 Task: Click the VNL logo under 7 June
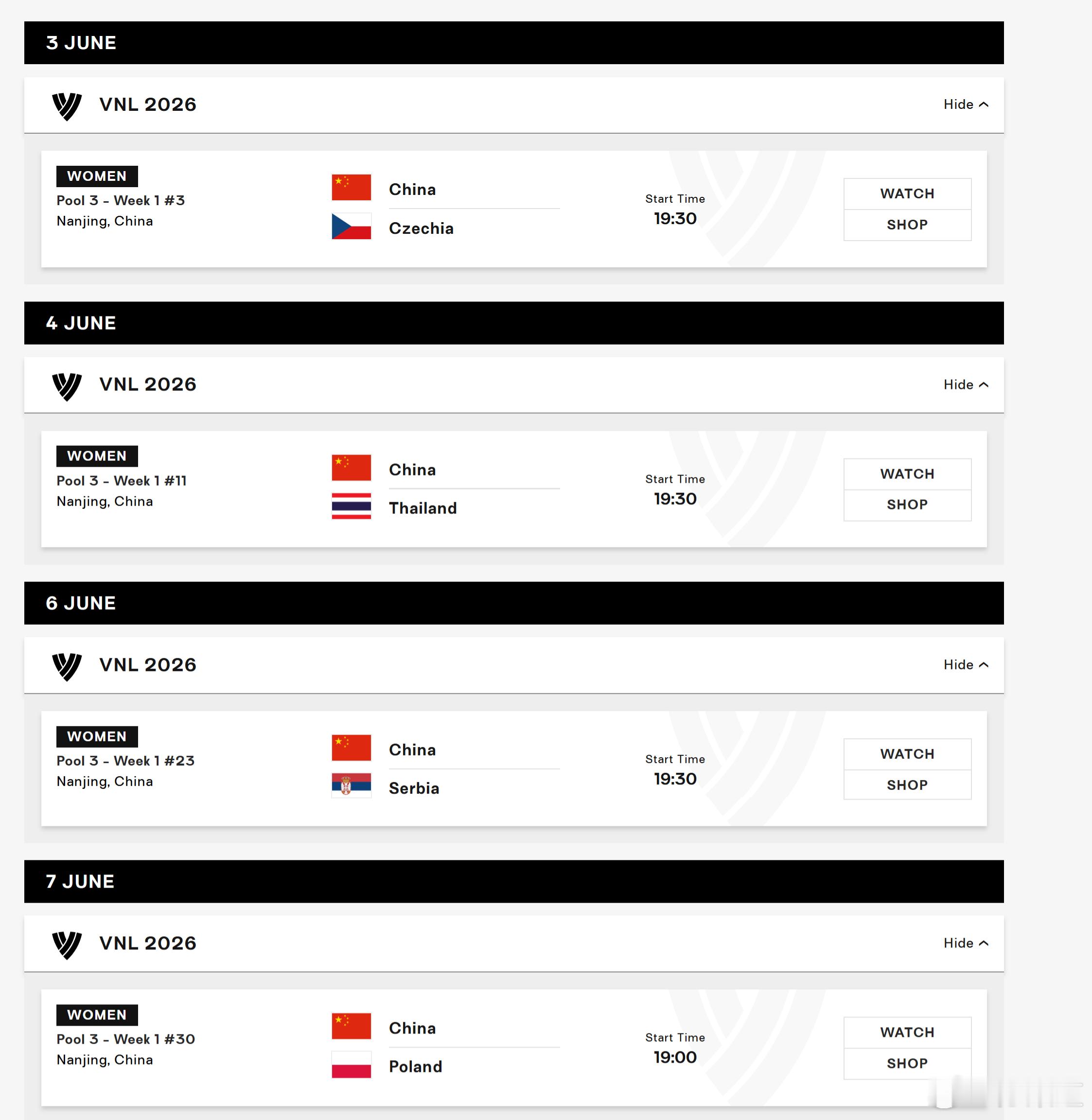[67, 945]
